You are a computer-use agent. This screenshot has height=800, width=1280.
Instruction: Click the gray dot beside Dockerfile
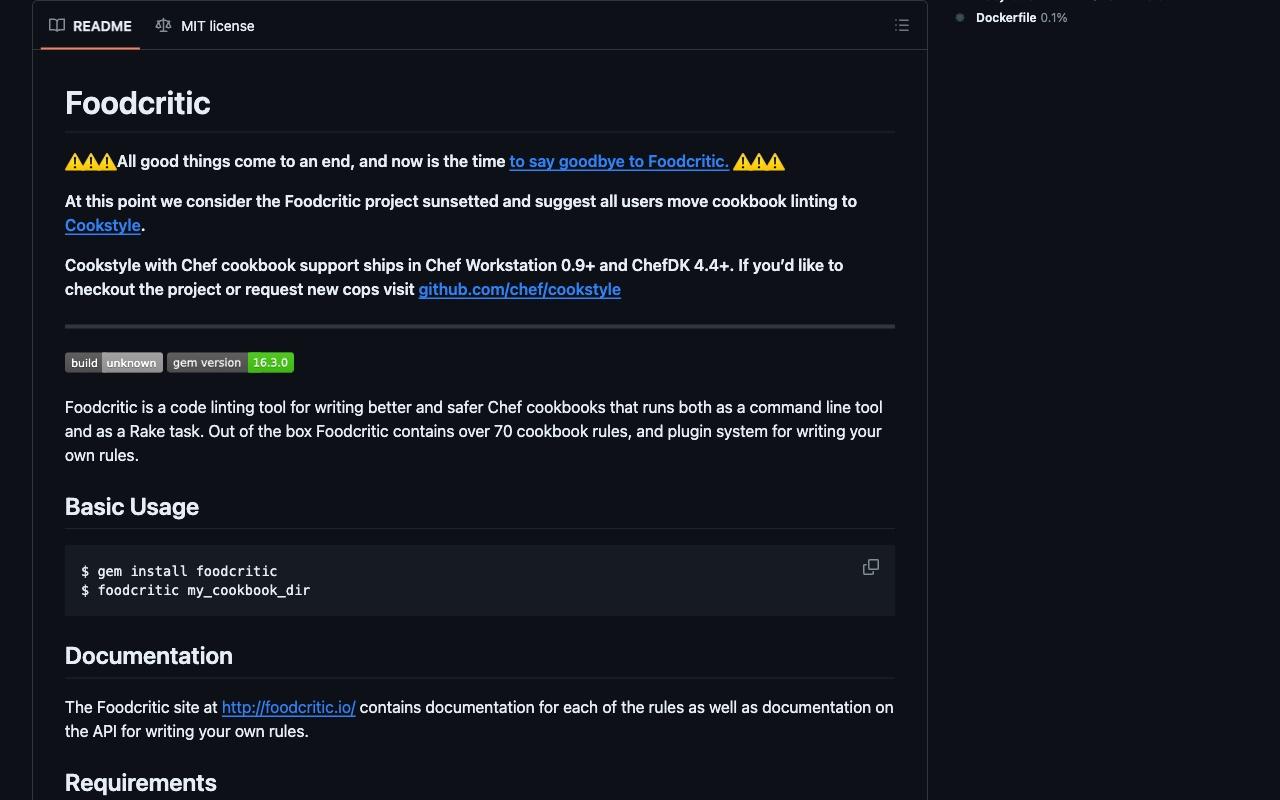point(960,18)
